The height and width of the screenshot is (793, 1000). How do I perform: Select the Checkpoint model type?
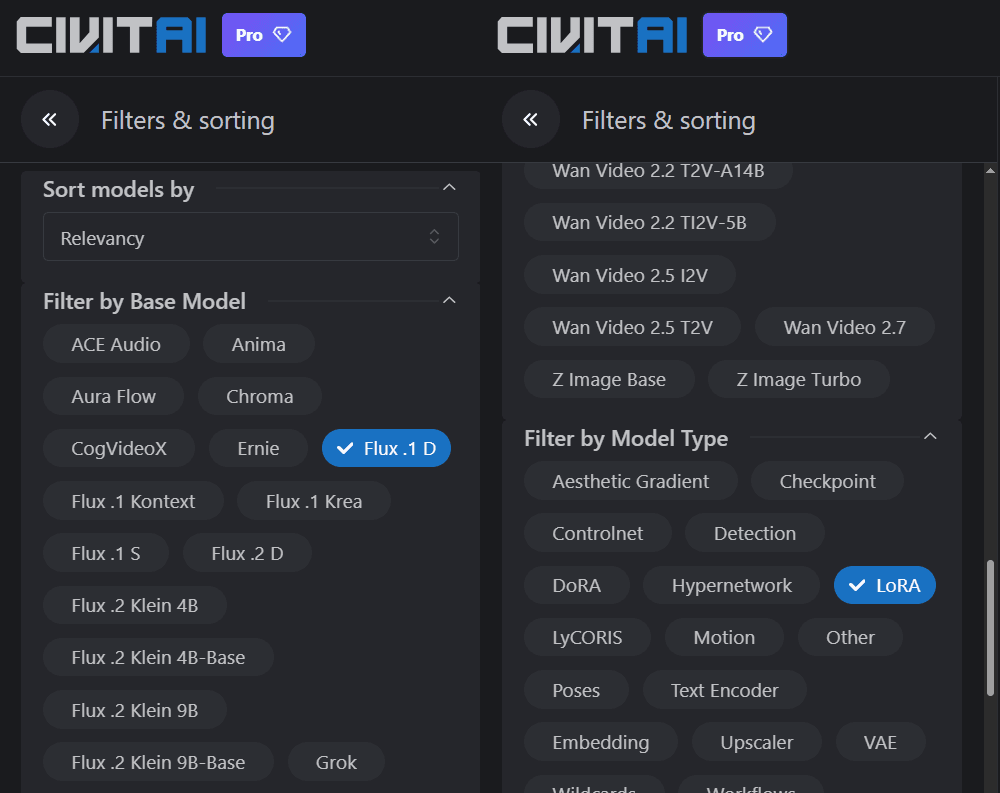(x=827, y=481)
